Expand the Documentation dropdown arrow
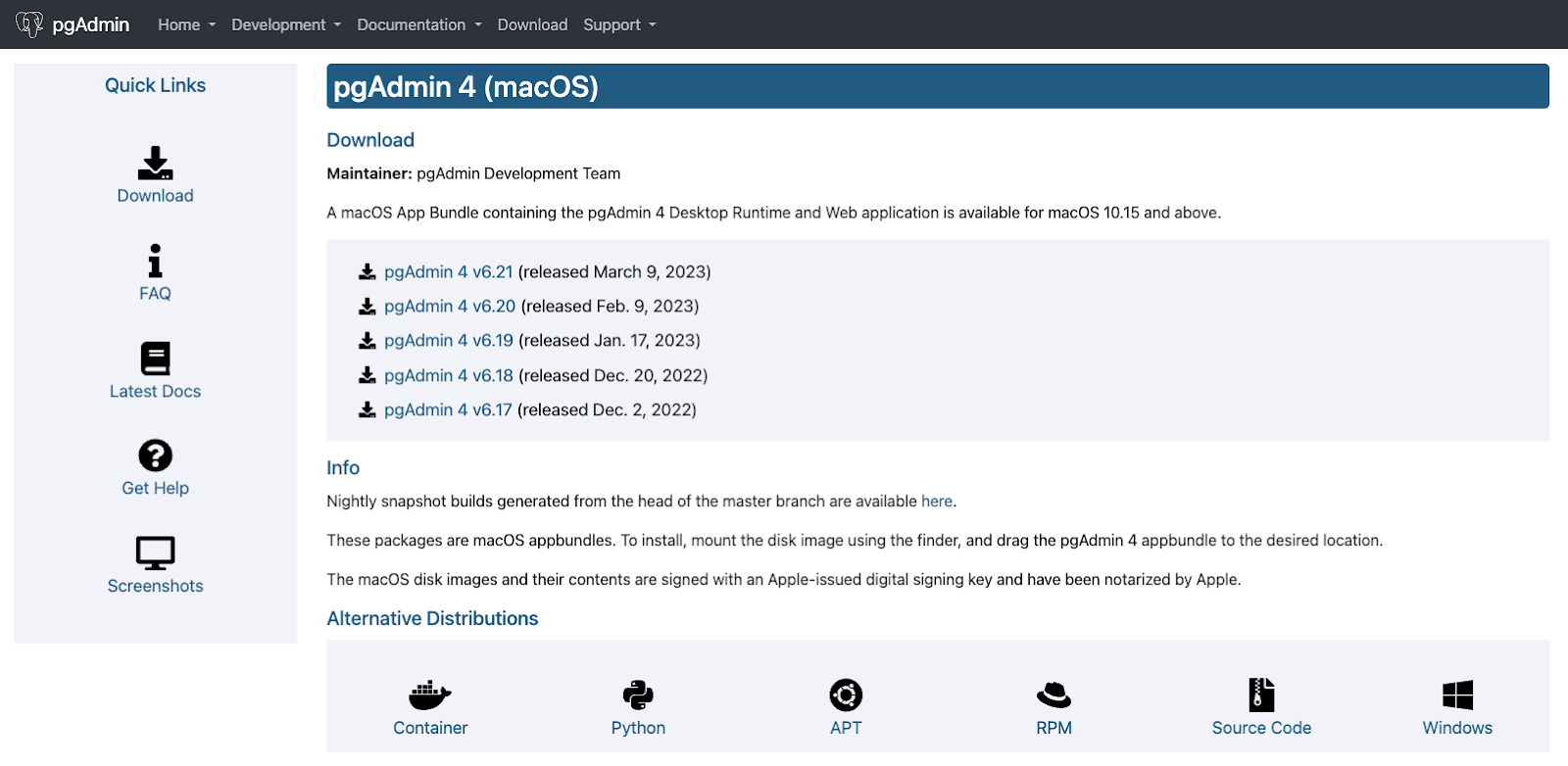Image resolution: width=1568 pixels, height=766 pixels. click(478, 25)
